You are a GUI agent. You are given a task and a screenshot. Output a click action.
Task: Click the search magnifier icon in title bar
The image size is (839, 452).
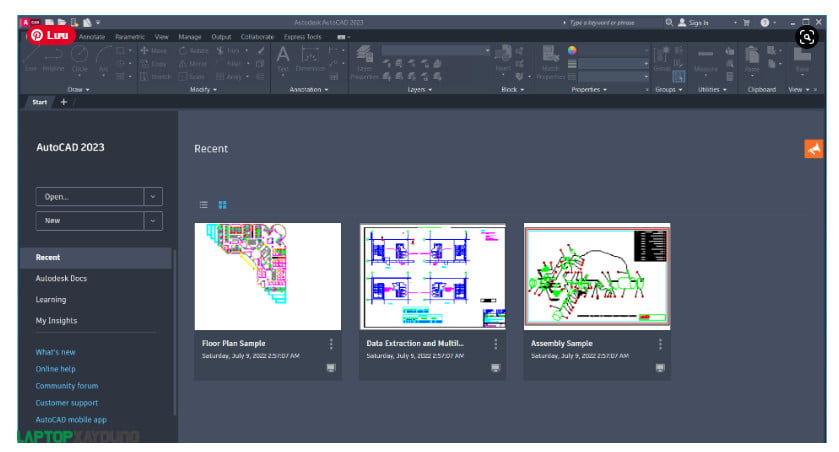coord(669,22)
